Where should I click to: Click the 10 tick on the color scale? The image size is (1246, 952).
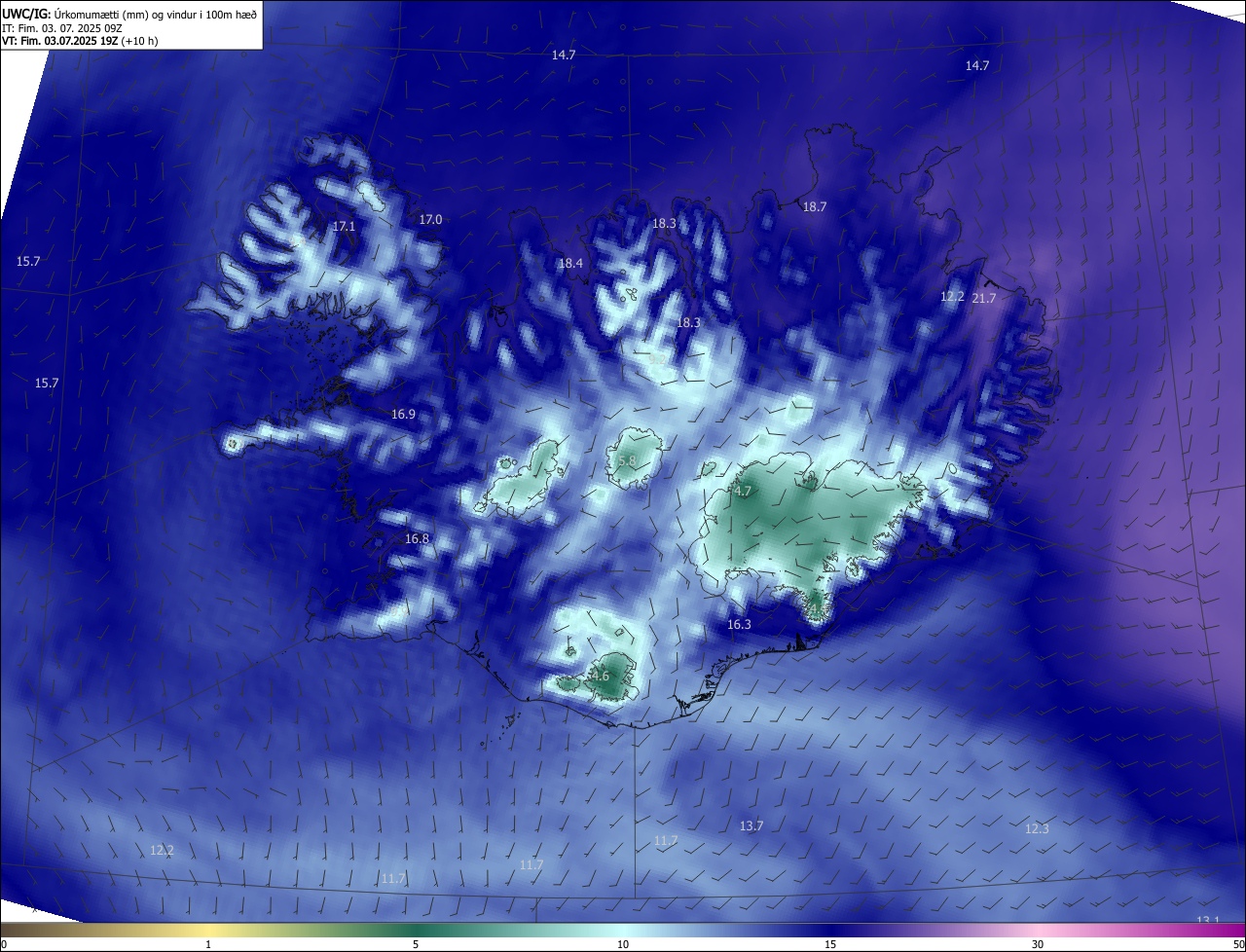coord(623,945)
